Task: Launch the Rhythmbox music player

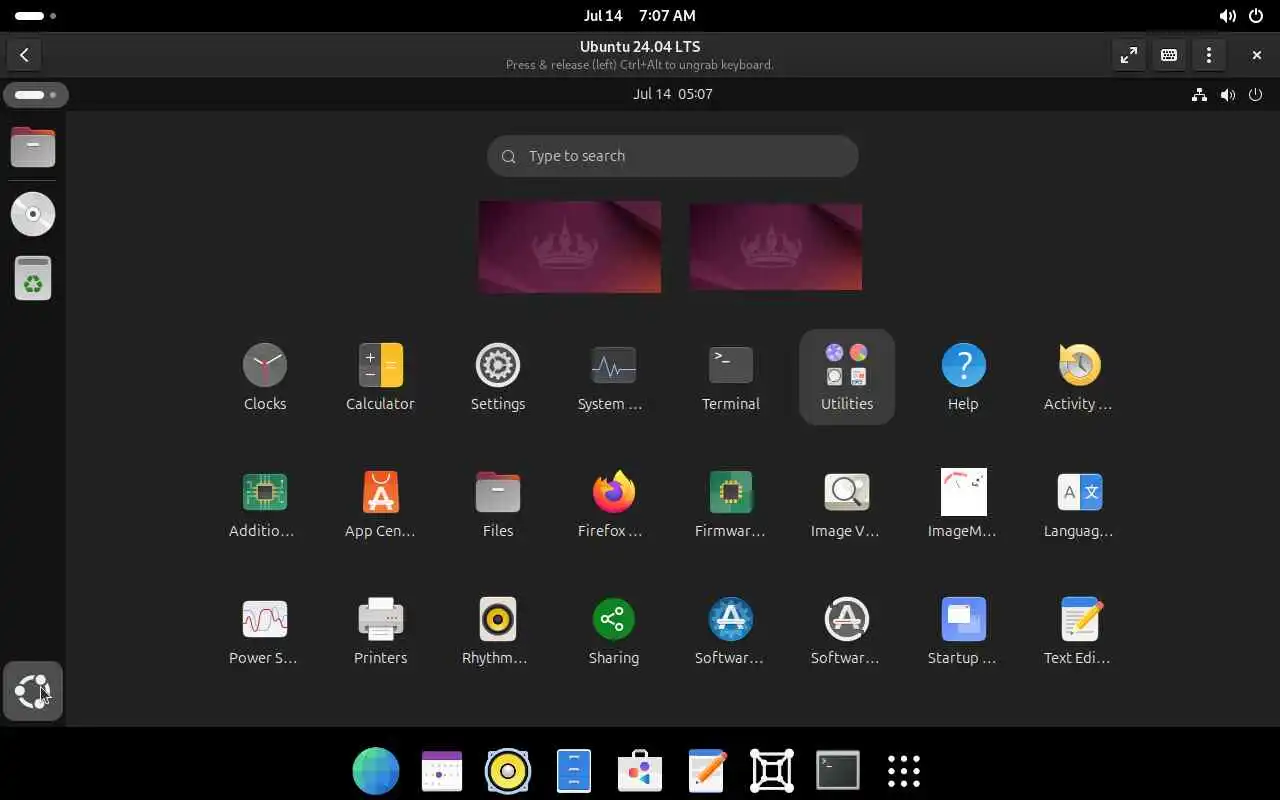Action: (497, 631)
